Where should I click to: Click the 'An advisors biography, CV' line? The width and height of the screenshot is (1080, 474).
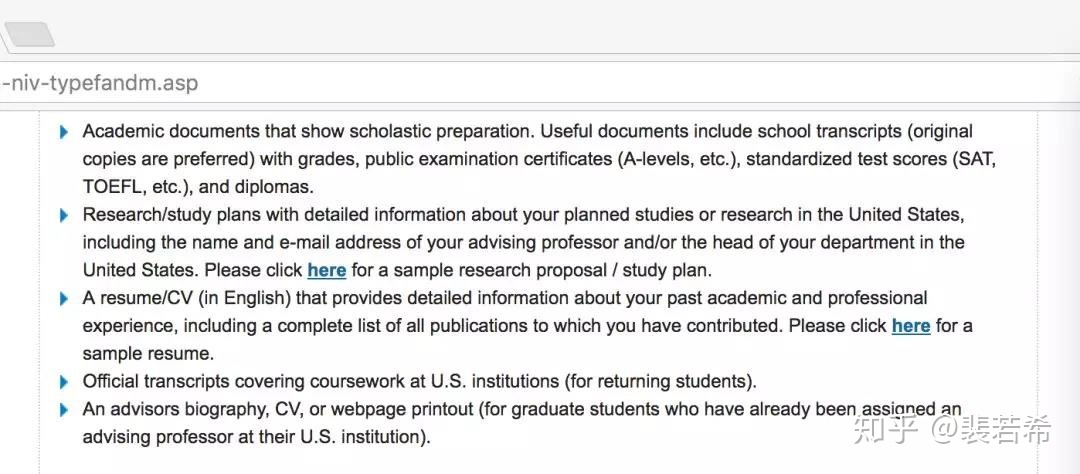point(521,409)
